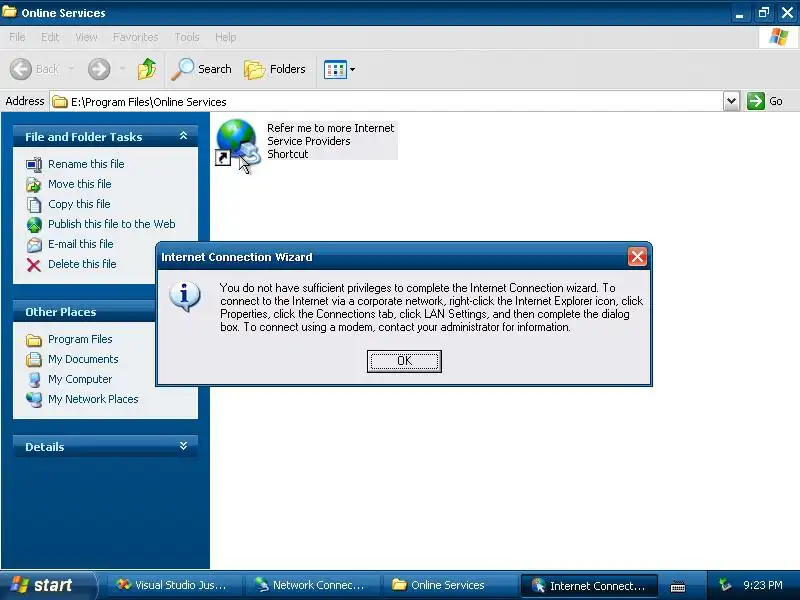800x600 pixels.
Task: Click into the Address field path
Action: click(x=387, y=102)
